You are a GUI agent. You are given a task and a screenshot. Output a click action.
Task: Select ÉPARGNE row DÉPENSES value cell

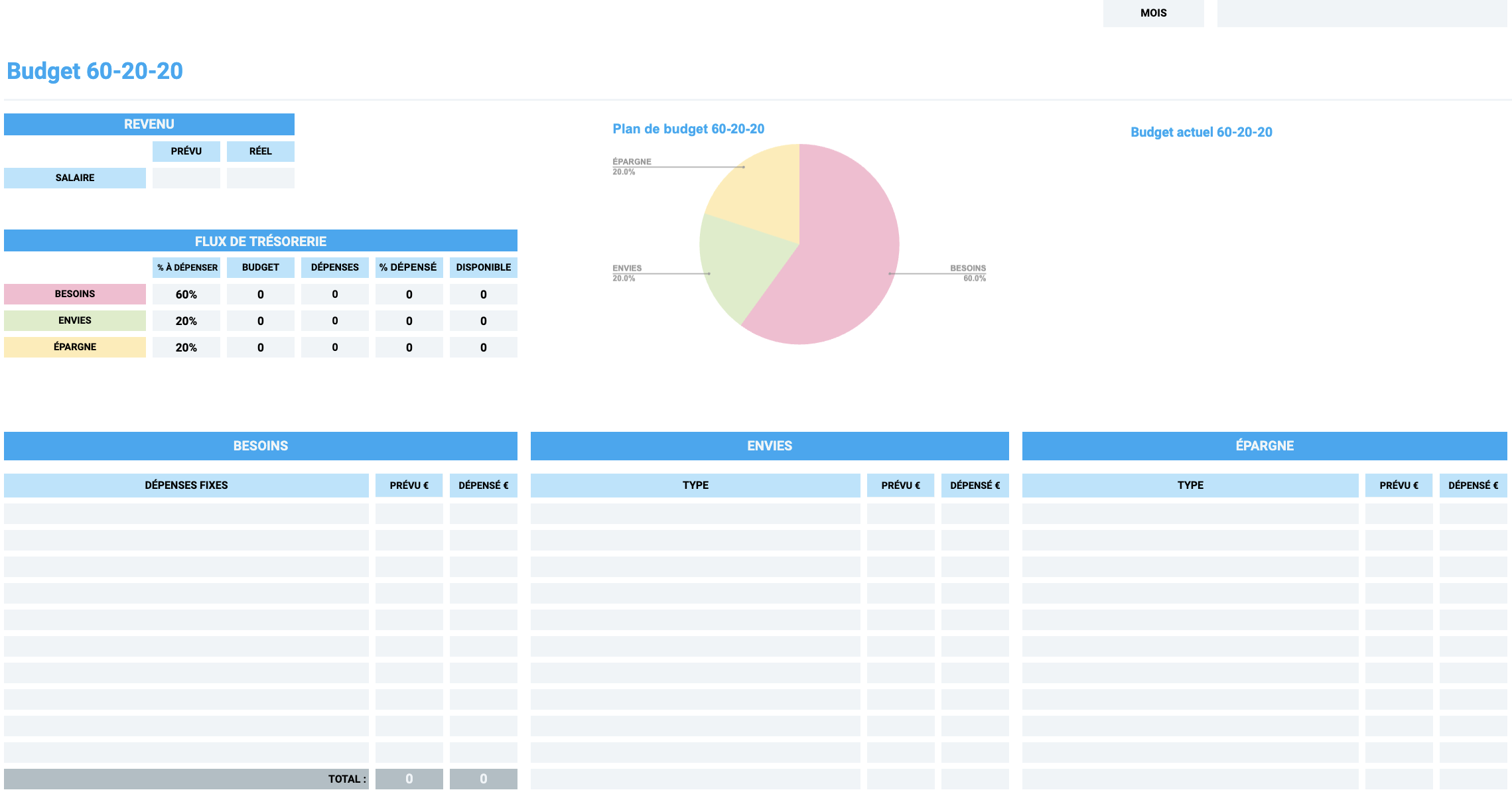tap(335, 347)
